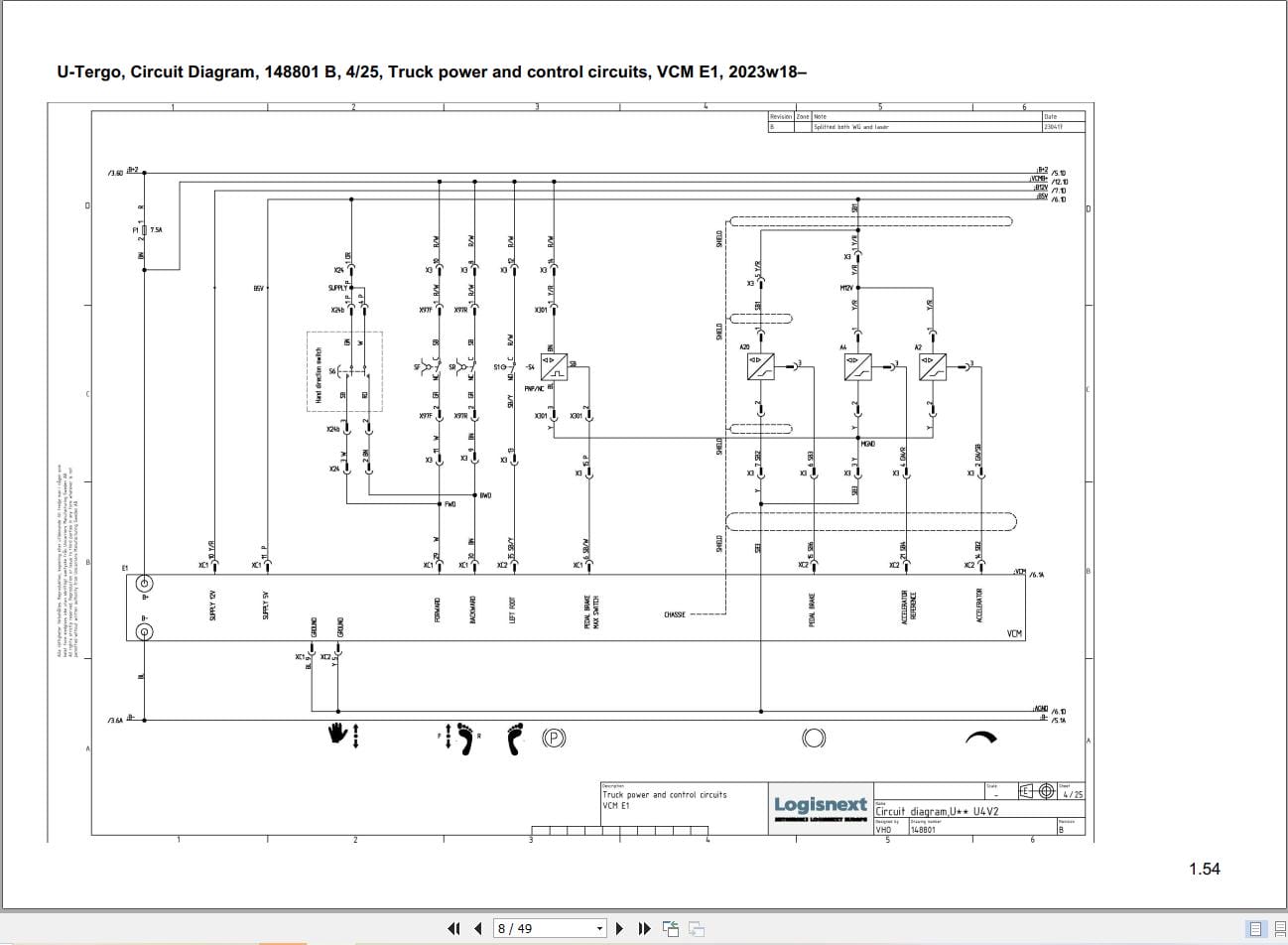Click the 'Circuit diagram,U** U4V2' name text
This screenshot has width=1288, height=945.
937,811
